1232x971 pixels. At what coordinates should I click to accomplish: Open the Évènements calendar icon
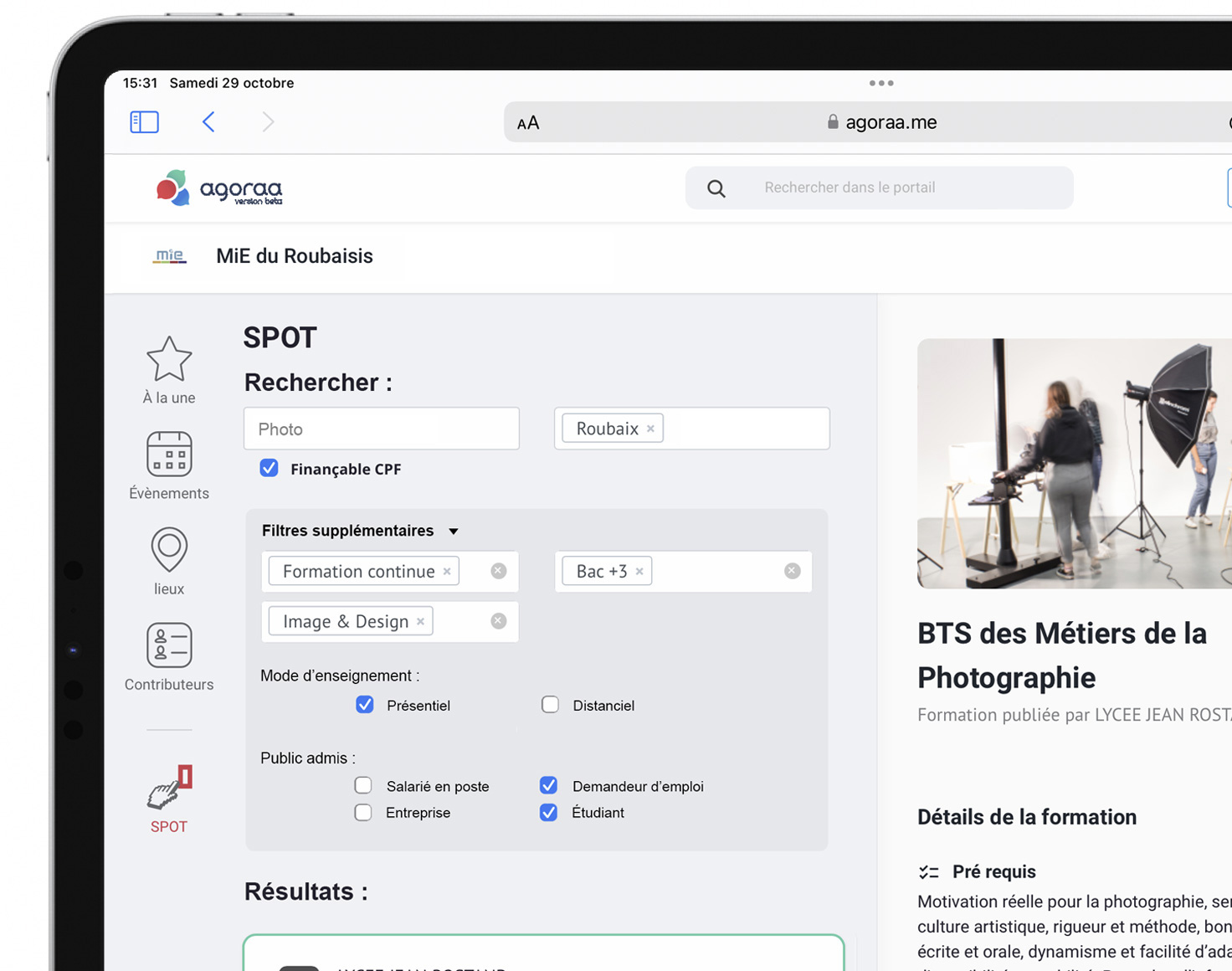(169, 454)
